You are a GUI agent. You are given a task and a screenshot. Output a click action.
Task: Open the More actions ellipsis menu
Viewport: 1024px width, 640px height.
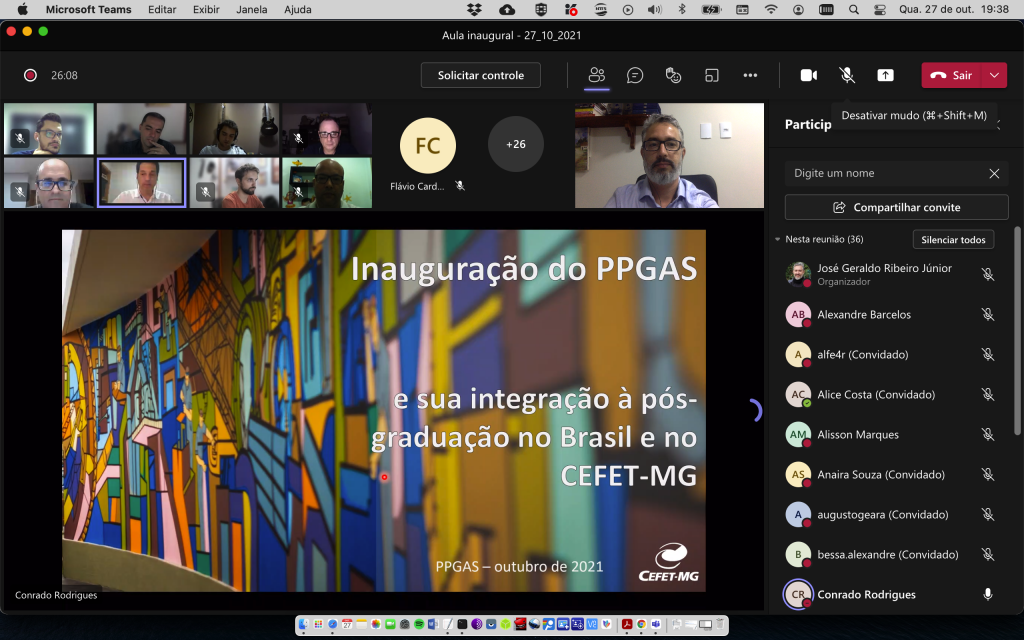point(750,75)
